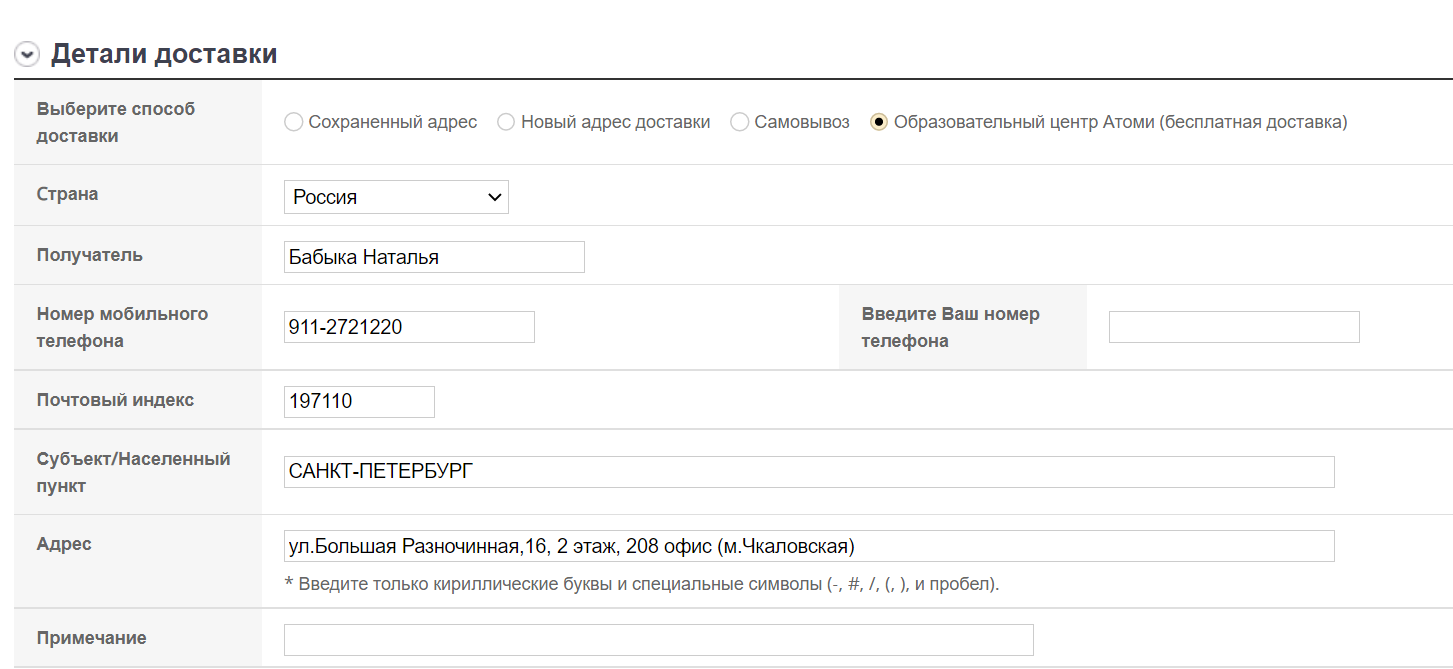Click the Выберите способ доставки label

(x=116, y=122)
